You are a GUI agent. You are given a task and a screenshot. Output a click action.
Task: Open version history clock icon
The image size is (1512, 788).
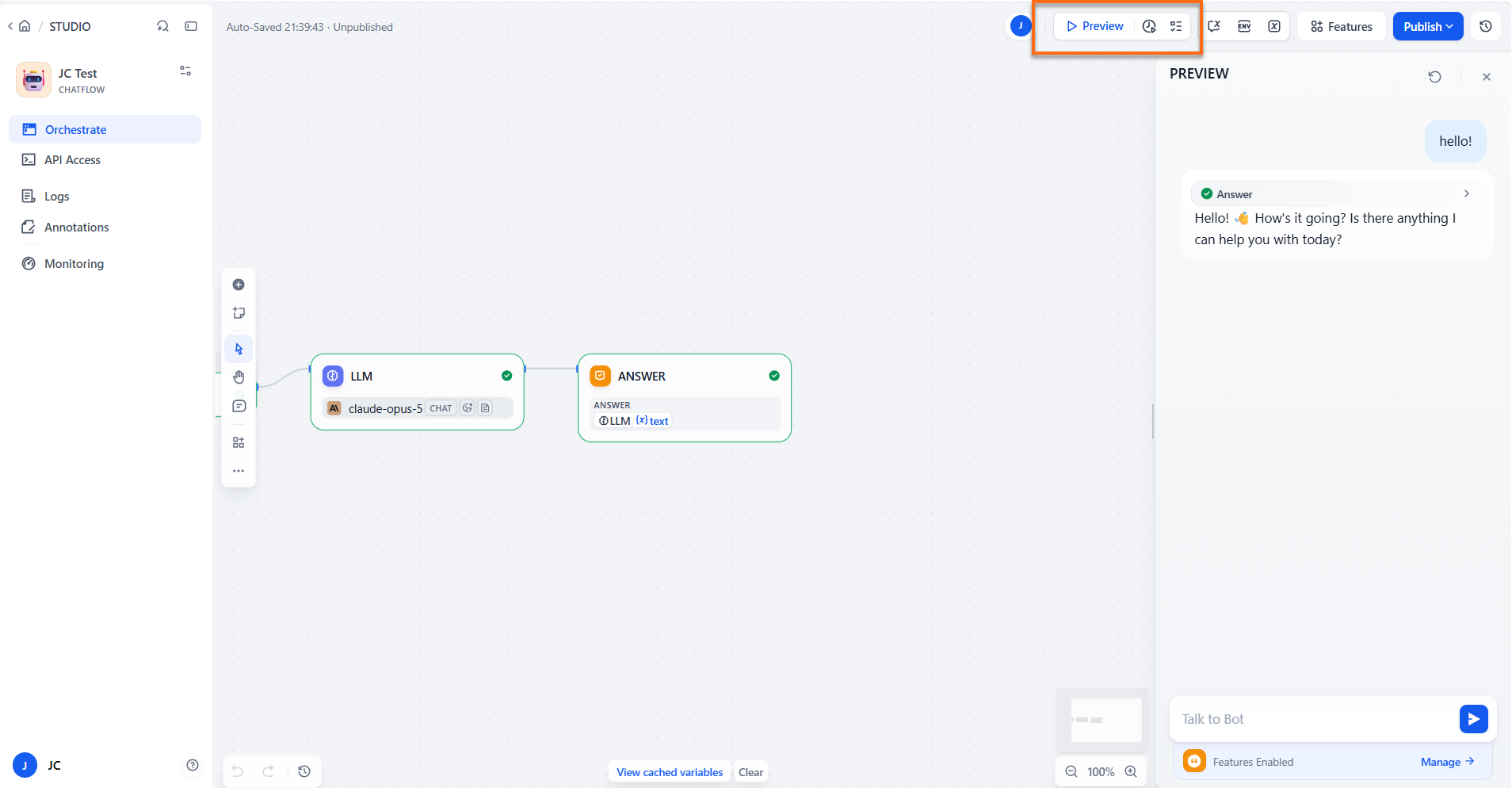pos(1486,26)
